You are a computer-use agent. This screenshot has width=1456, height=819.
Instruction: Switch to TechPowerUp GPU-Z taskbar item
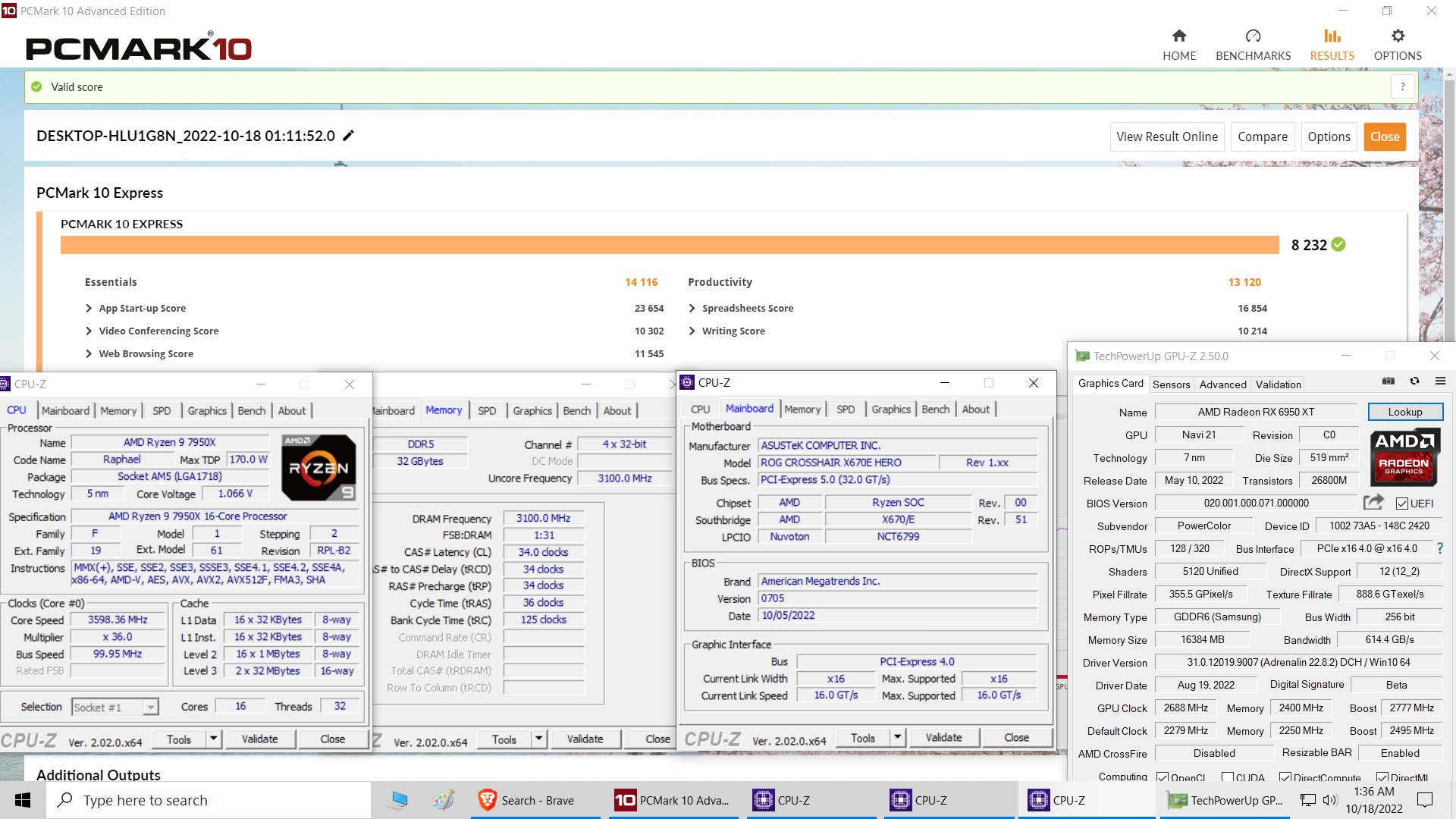1225,800
